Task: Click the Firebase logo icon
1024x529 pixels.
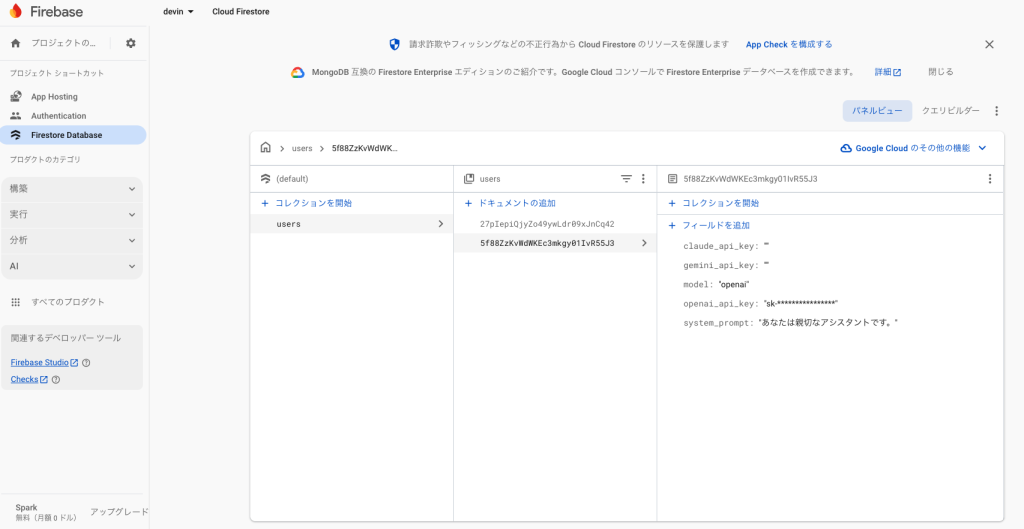Action: tap(15, 12)
